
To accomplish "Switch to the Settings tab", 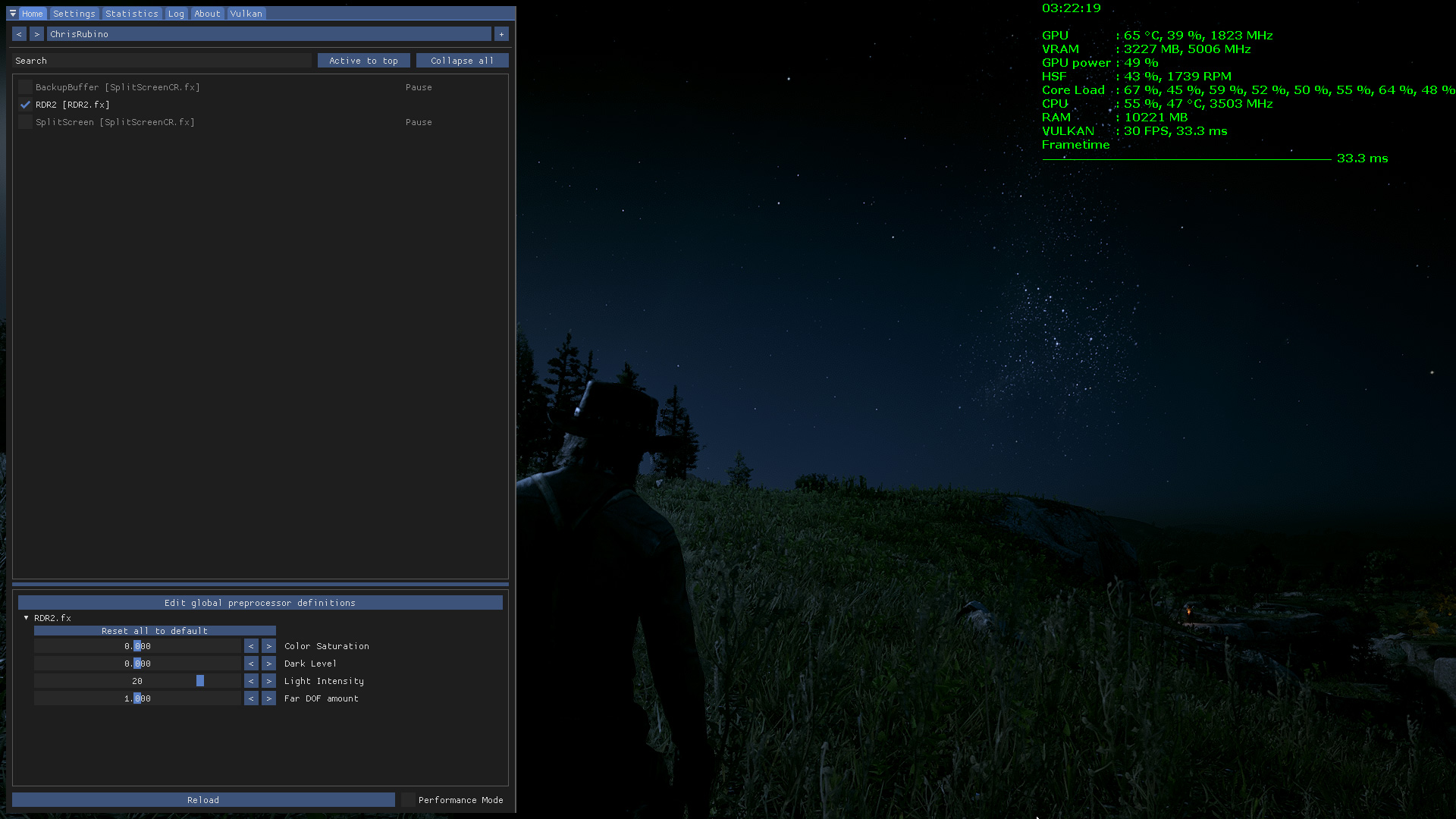I will [74, 14].
